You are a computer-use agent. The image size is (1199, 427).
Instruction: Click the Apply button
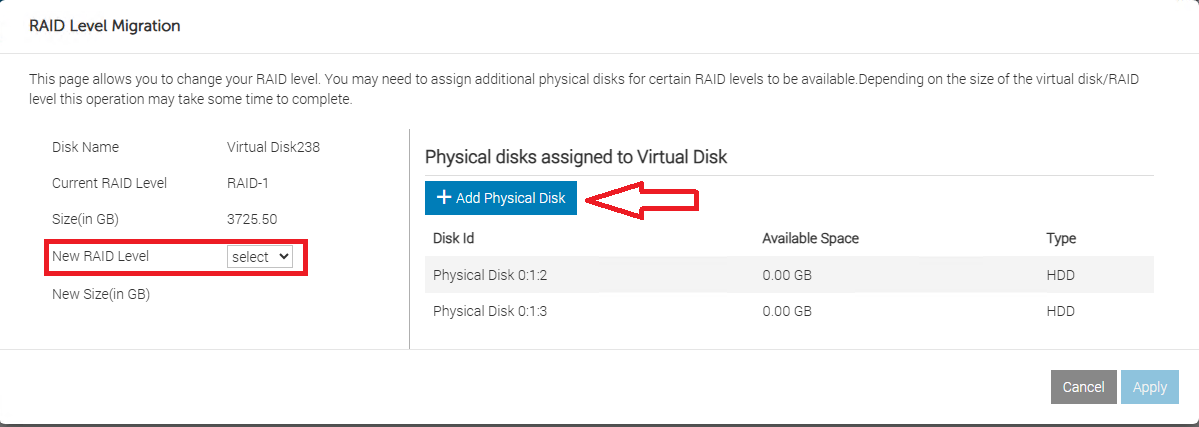1149,387
